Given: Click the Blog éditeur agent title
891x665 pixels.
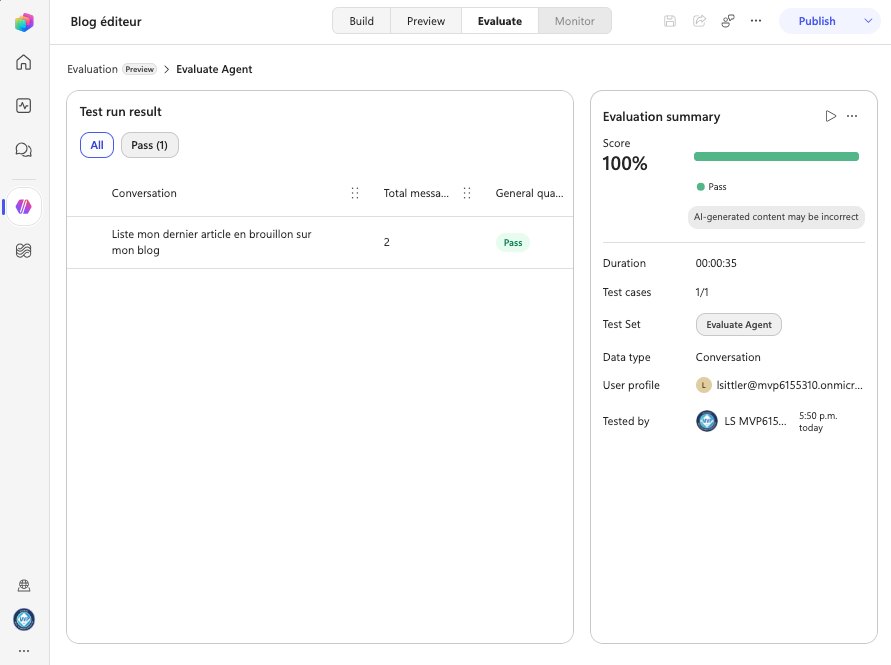Looking at the screenshot, I should [x=106, y=22].
